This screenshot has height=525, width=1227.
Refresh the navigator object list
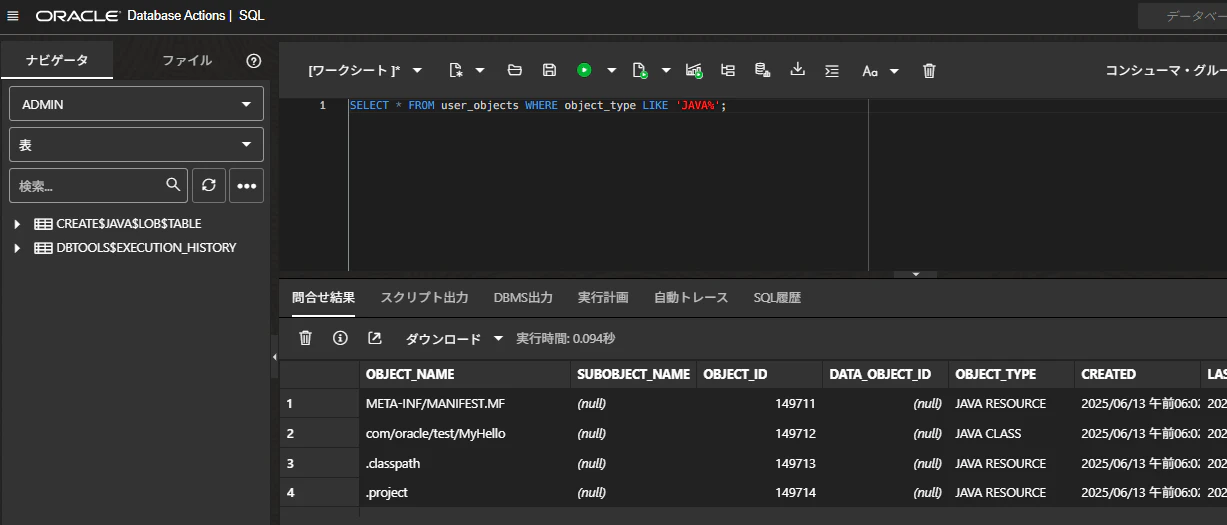click(x=208, y=185)
